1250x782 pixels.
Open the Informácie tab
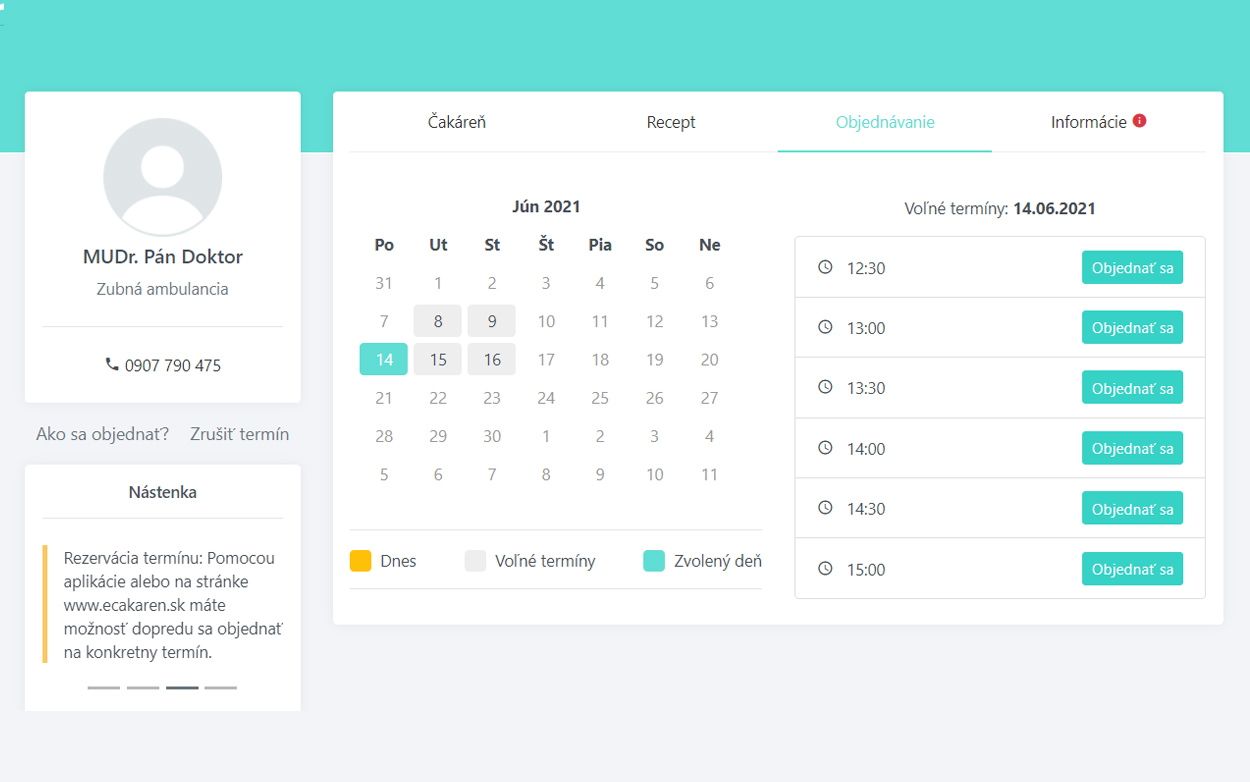pos(1088,122)
